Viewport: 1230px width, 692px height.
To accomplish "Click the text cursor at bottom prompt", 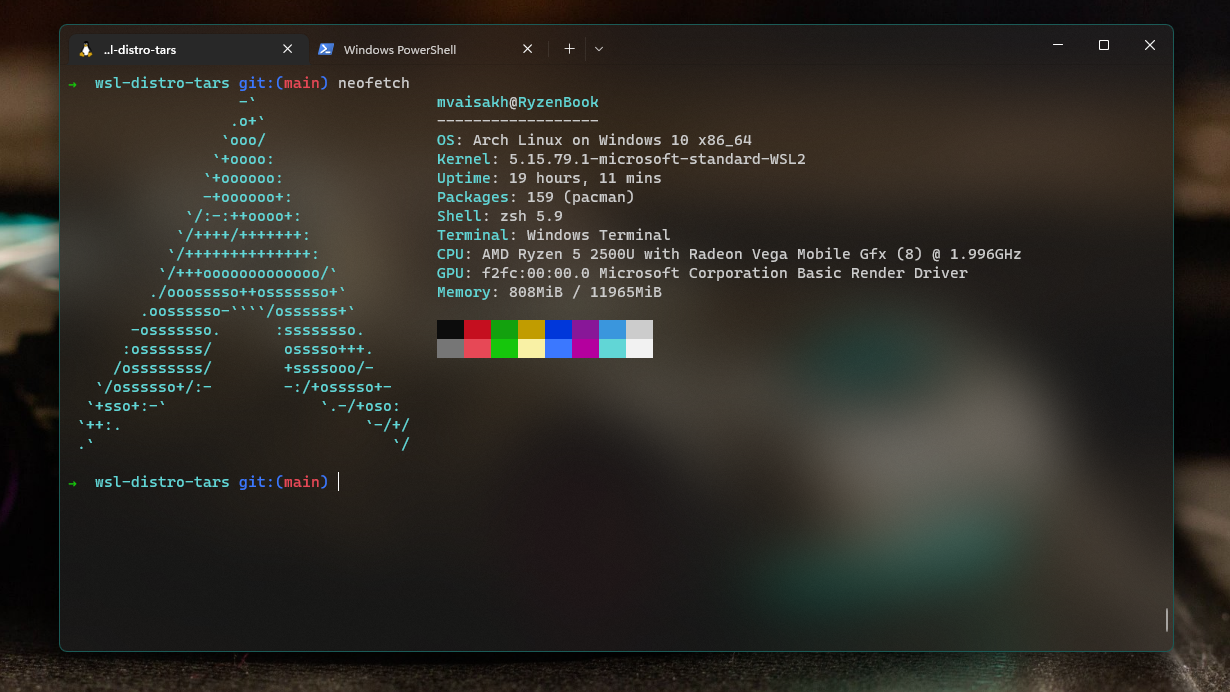I will pyautogui.click(x=339, y=482).
